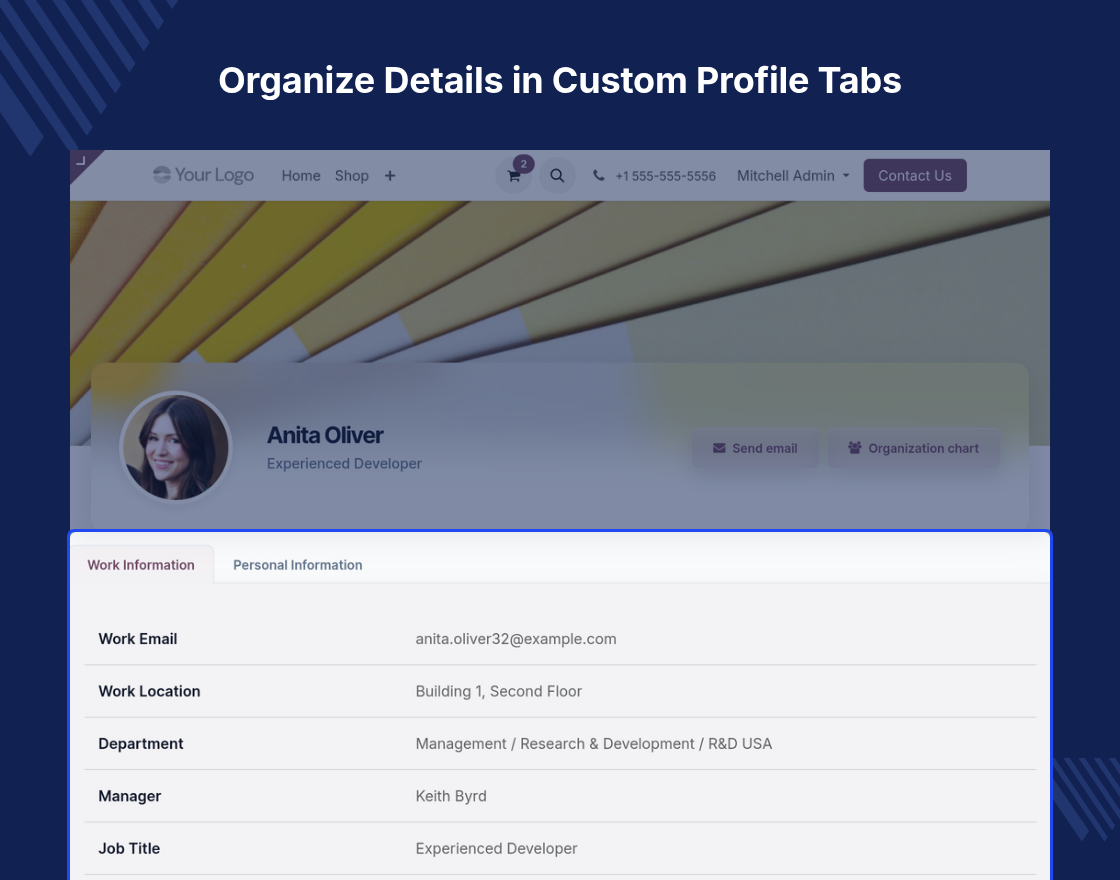Click the phone icon beside the number
Image resolution: width=1120 pixels, height=880 pixels.
click(x=599, y=176)
